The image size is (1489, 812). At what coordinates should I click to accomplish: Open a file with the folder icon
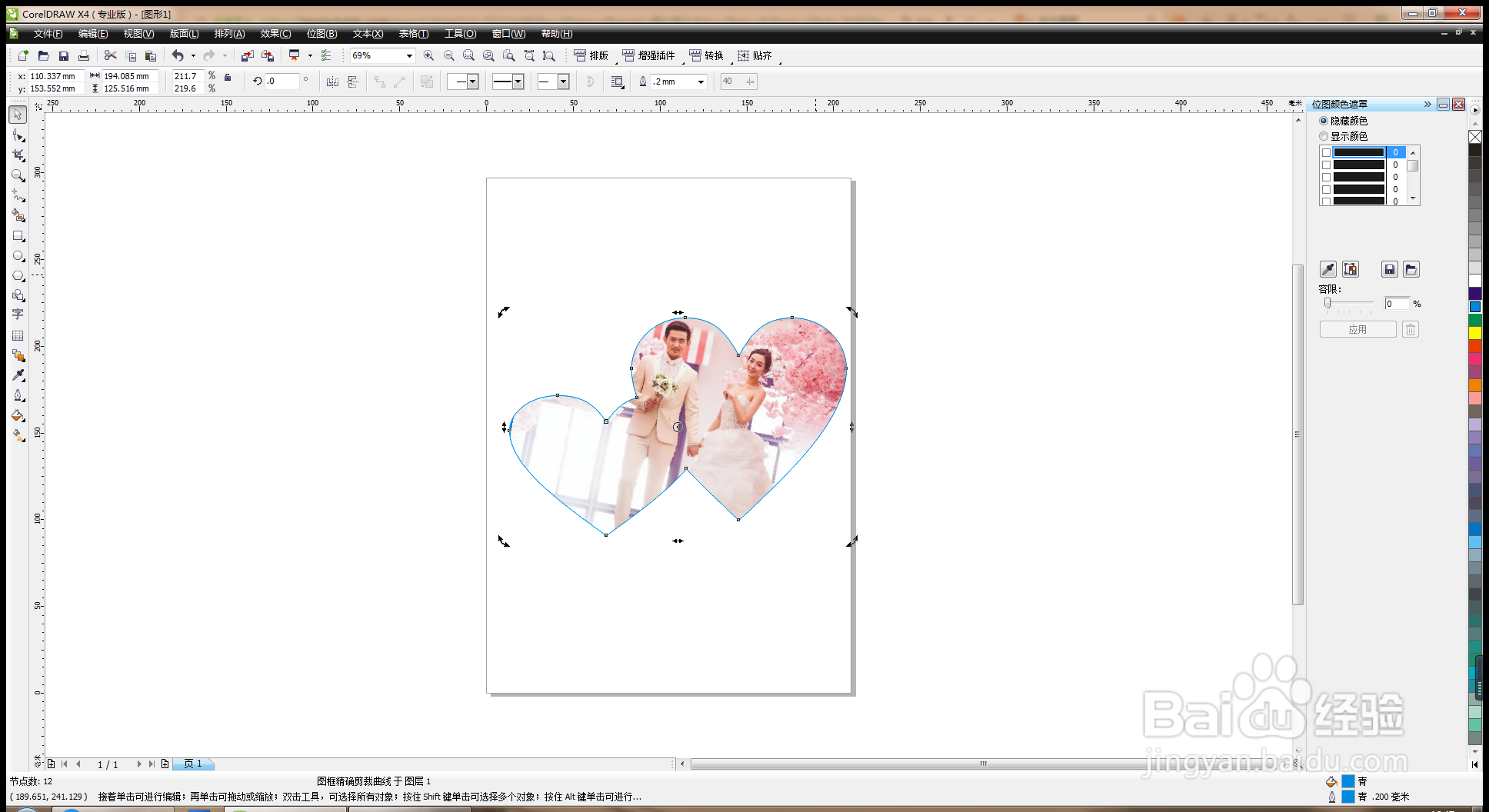point(43,55)
